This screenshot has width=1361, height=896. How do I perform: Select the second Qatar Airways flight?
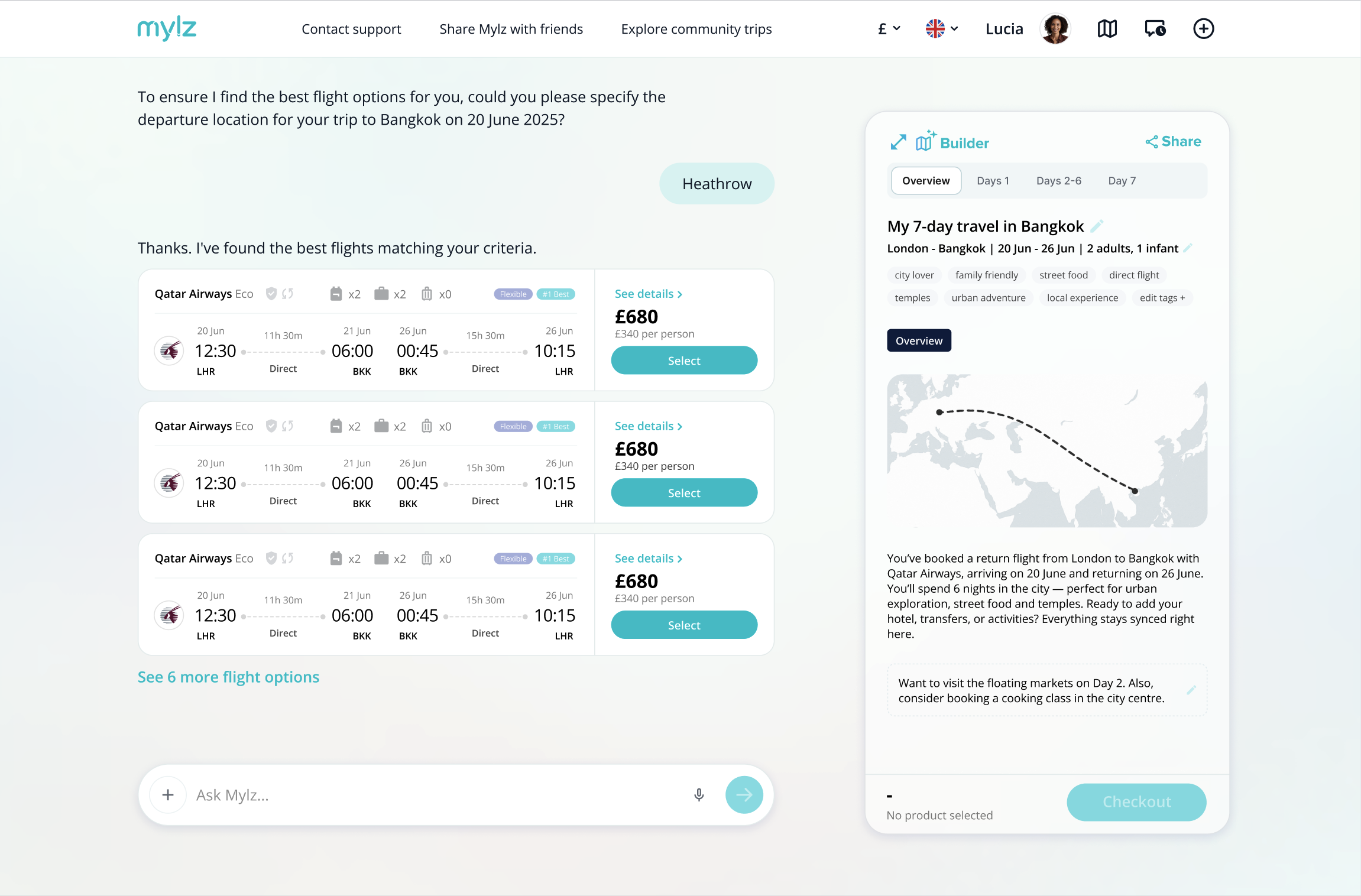(684, 493)
